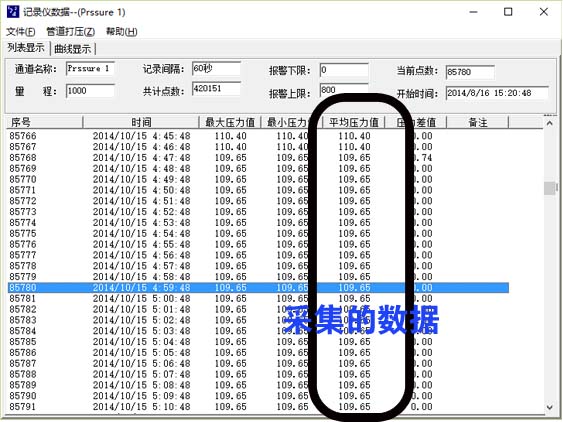Select row 85774

pyautogui.click(x=258, y=223)
